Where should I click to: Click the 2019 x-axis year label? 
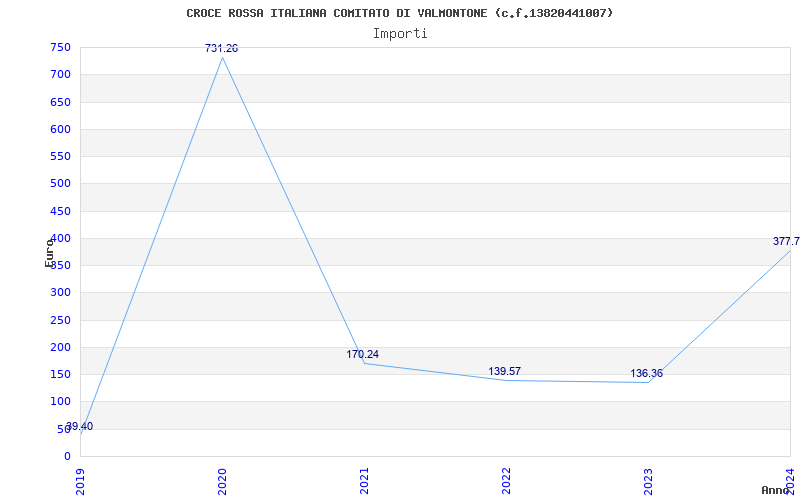coord(80,481)
